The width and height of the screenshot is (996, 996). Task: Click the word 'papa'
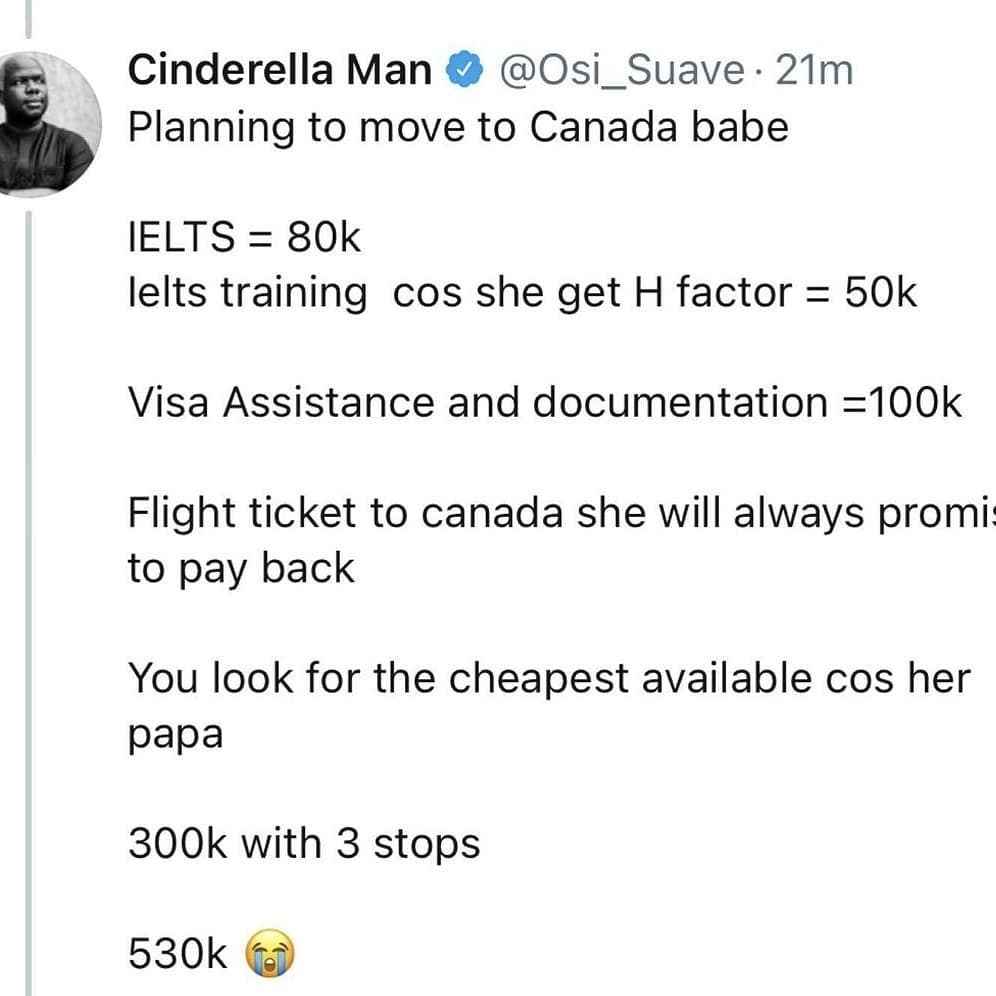[175, 736]
